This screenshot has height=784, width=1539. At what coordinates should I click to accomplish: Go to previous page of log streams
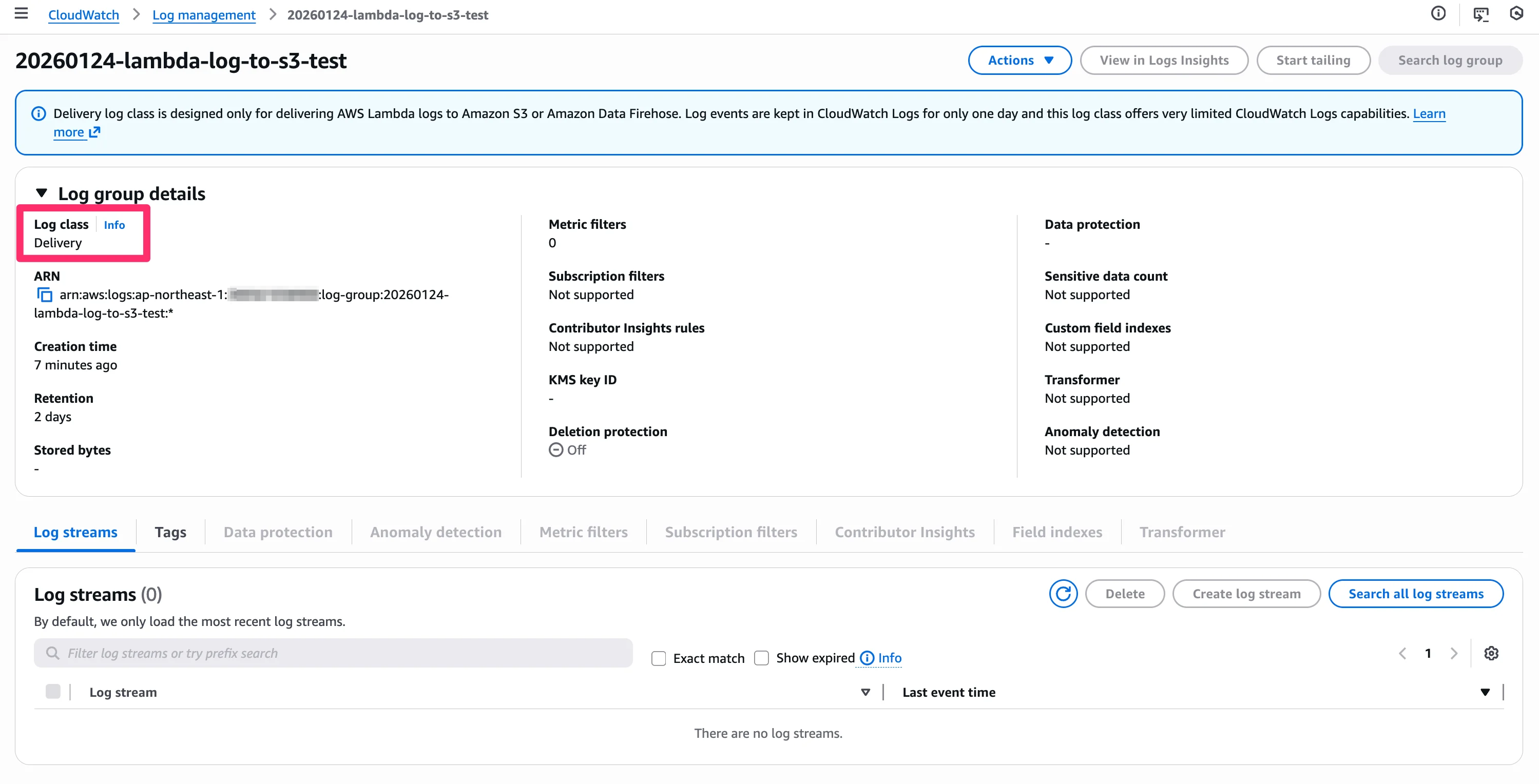click(x=1402, y=653)
